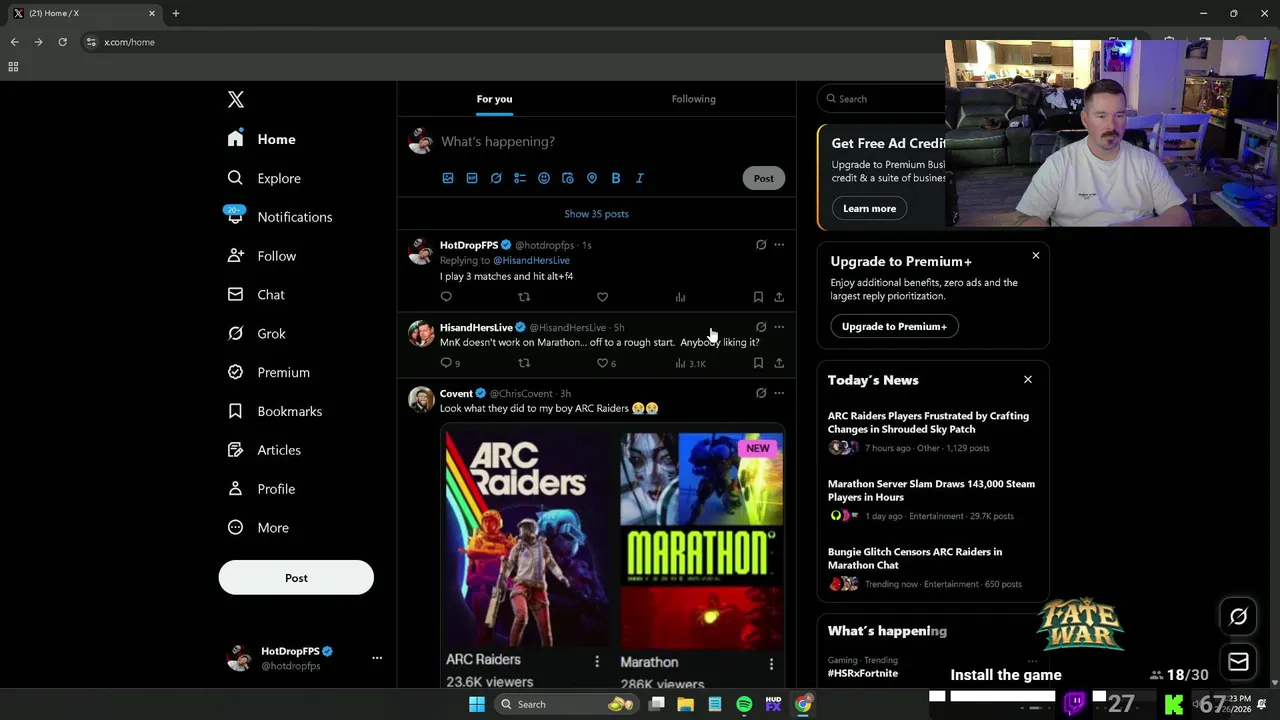The width and height of the screenshot is (1280, 720).
Task: Dismiss Upgrade to Premium+ card
Action: point(1036,256)
